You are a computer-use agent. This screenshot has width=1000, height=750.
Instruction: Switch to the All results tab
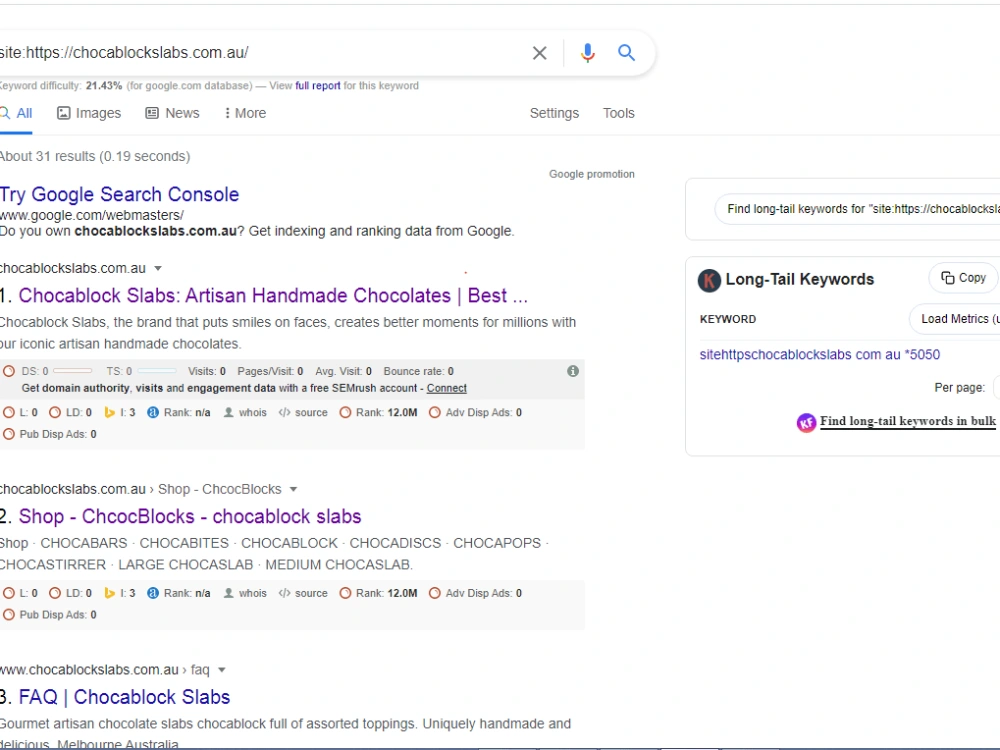(16, 113)
